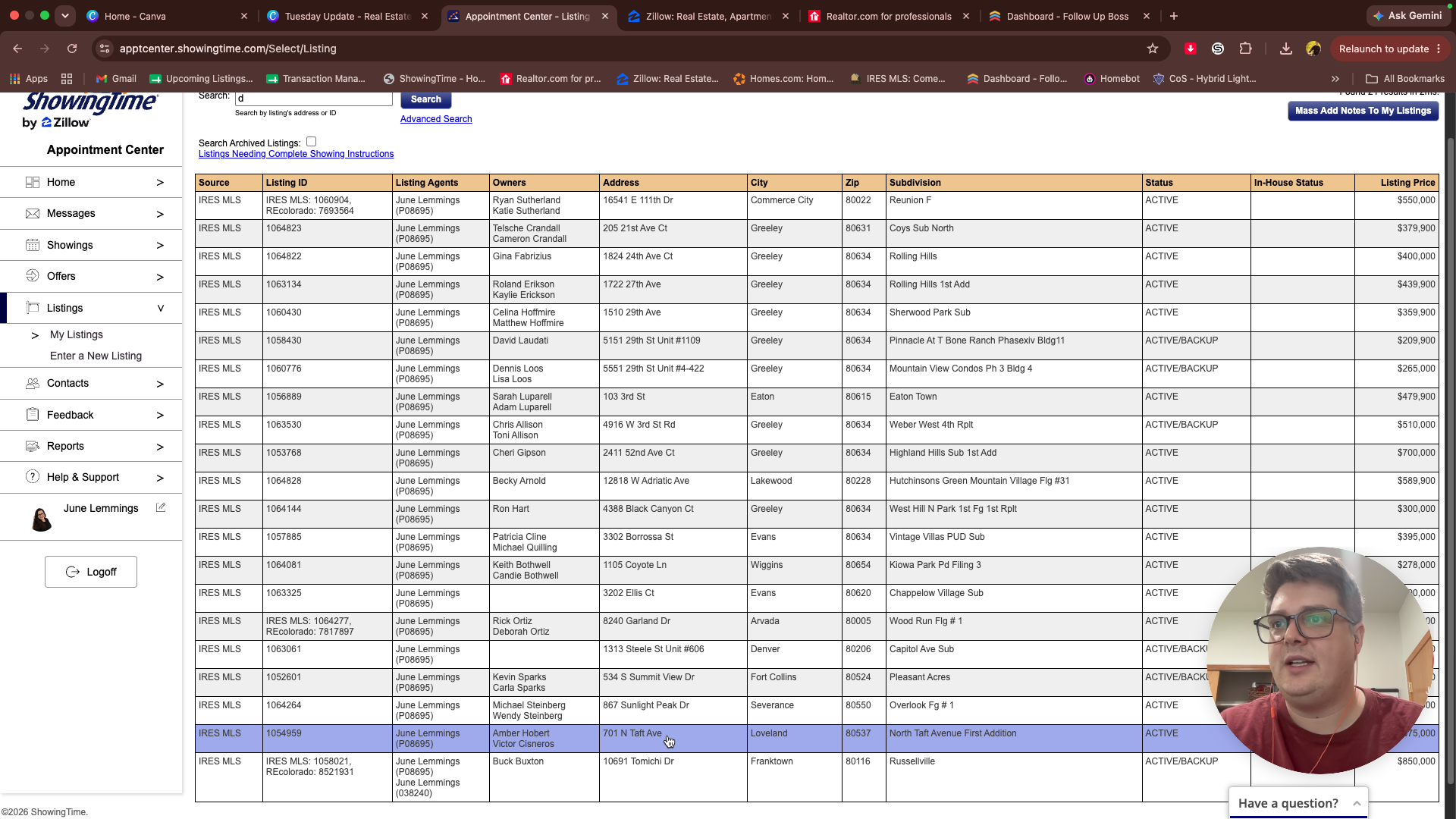Click Relaunch to update button
Screen dimensions: 1456x819
[x=1389, y=49]
